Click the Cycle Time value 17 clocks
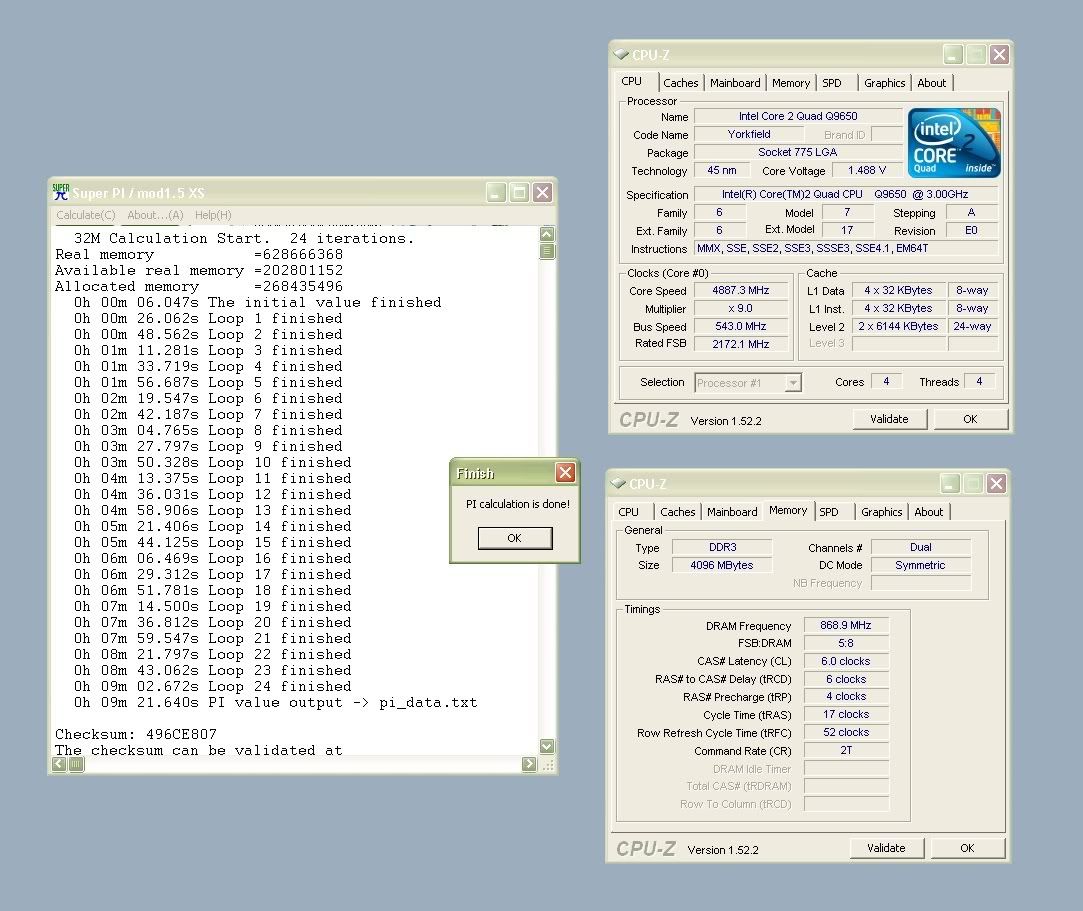Viewport: 1083px width, 911px height. point(846,714)
